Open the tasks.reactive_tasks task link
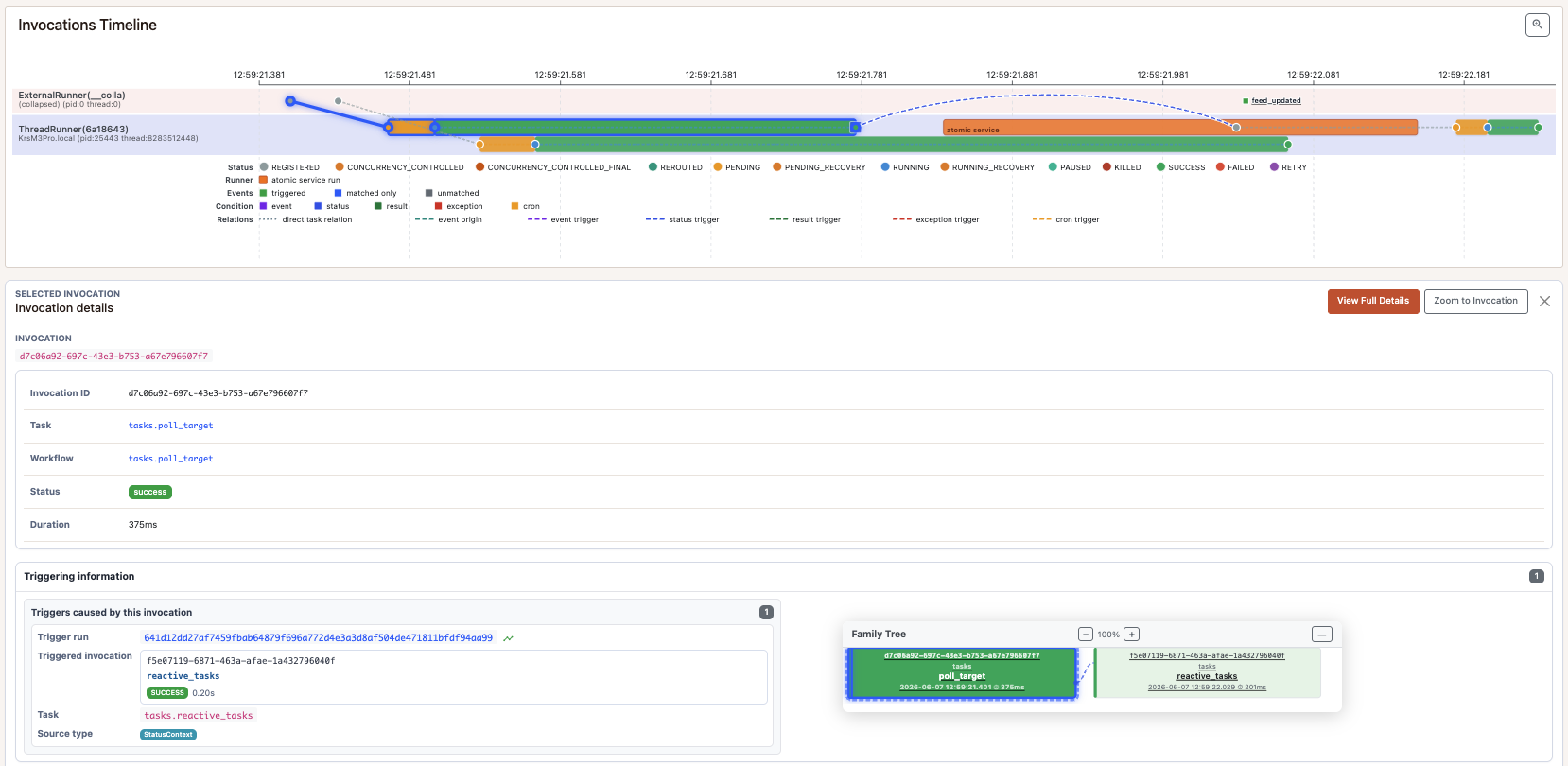The width and height of the screenshot is (1568, 766). (x=199, y=716)
